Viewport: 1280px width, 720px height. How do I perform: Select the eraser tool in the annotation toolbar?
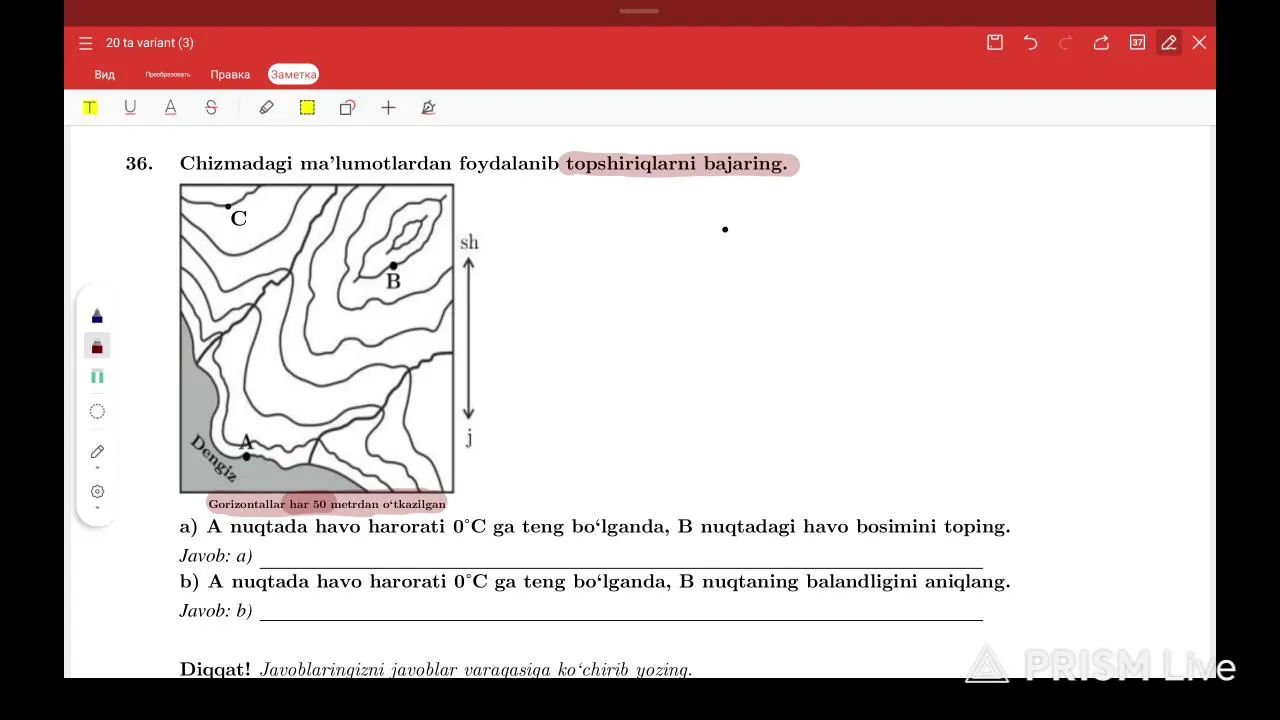(x=266, y=107)
